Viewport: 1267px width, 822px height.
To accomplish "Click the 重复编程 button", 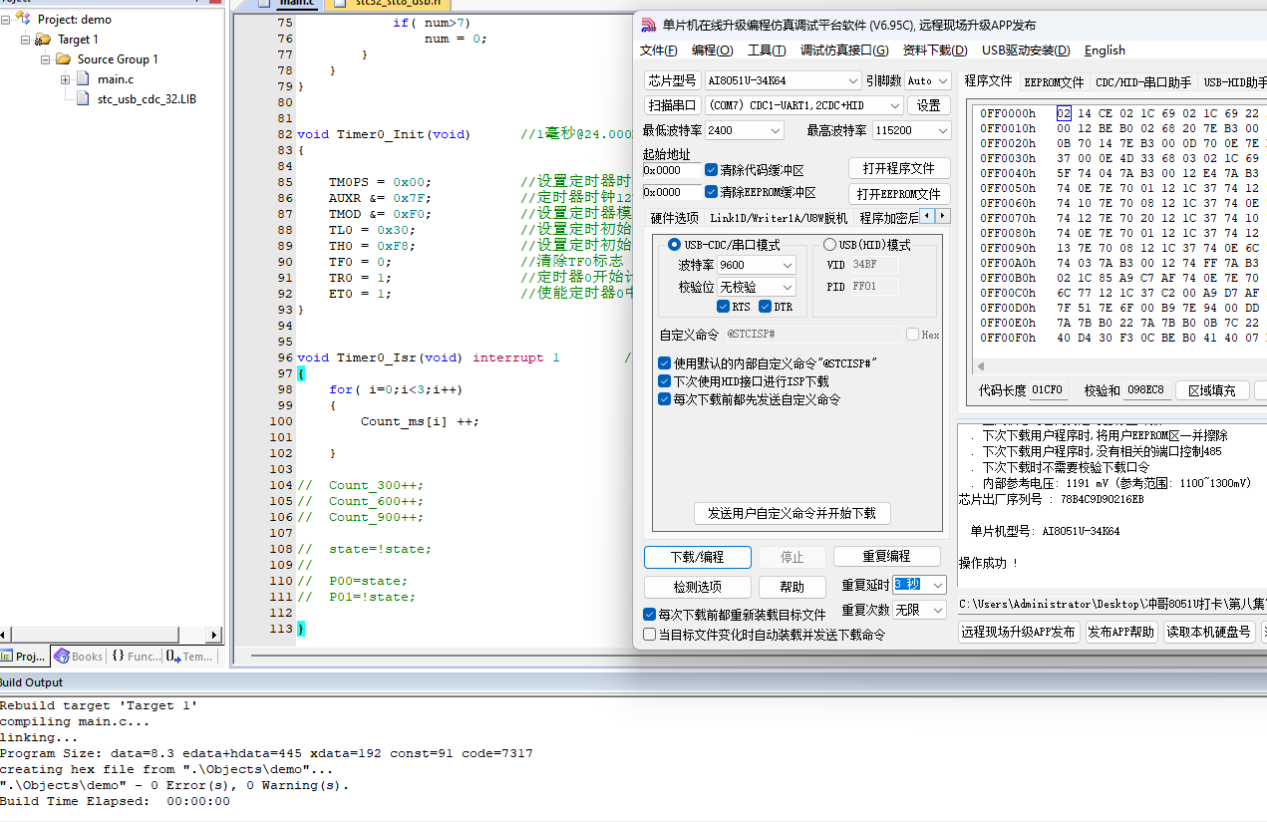I will (887, 556).
